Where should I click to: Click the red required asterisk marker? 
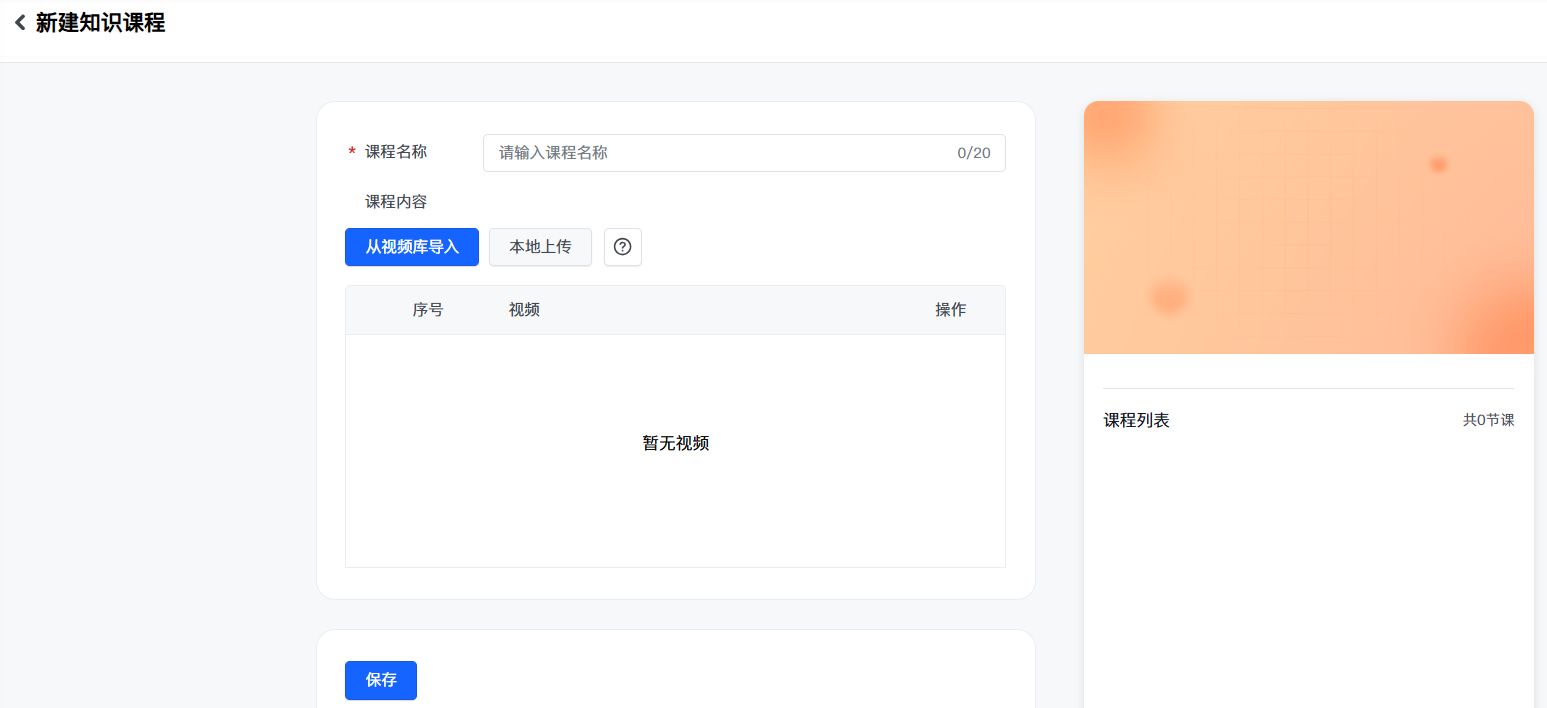[x=352, y=153]
